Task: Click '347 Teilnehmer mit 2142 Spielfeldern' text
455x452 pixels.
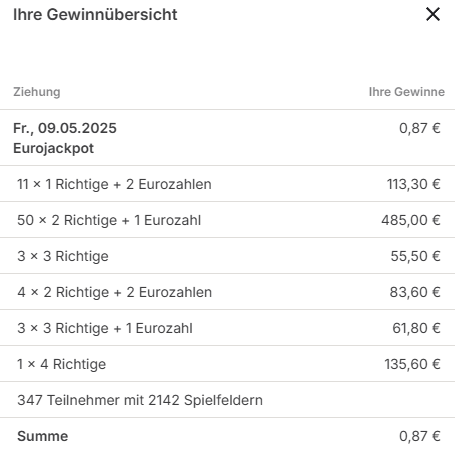Action: point(140,400)
